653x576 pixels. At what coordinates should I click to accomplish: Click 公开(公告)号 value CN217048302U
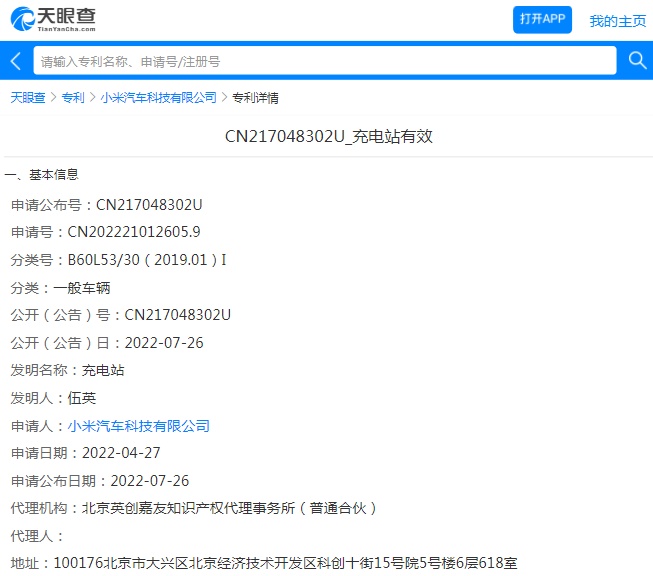point(177,315)
